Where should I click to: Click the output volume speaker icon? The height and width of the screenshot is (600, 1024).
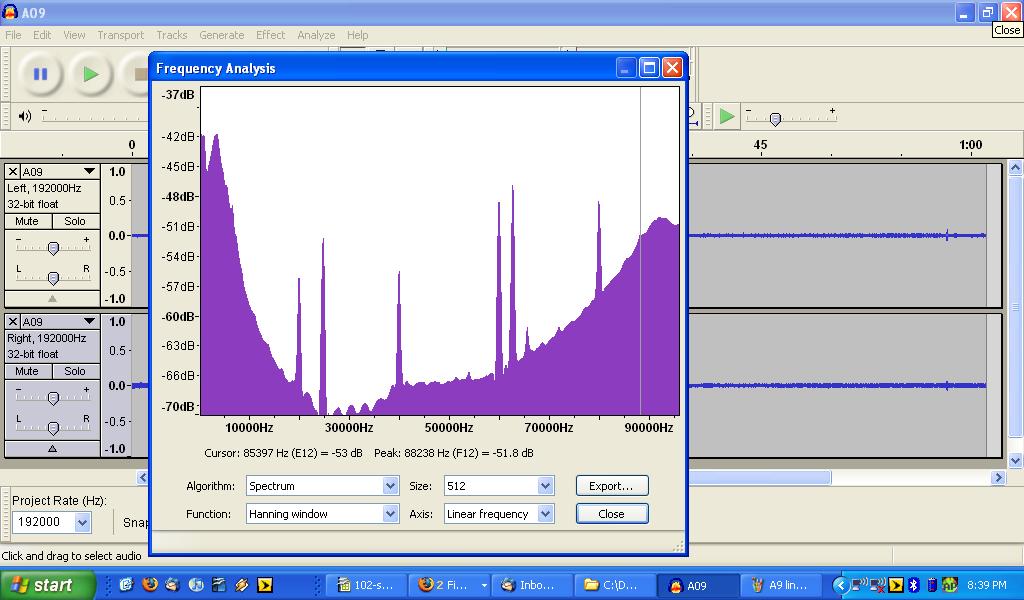pos(25,116)
